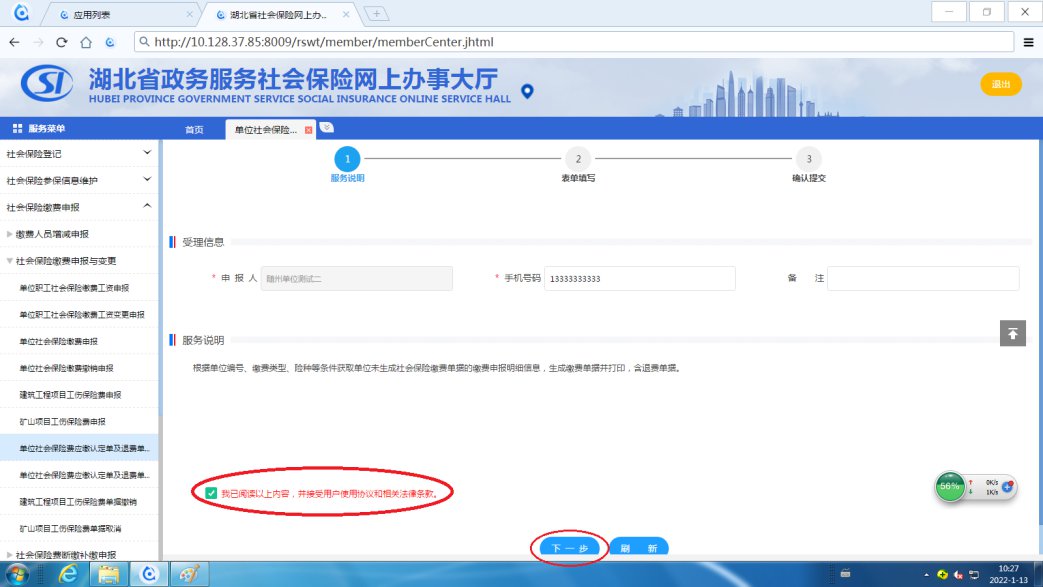Open the browser hamburger menu
1043x587 pixels.
(1028, 42)
